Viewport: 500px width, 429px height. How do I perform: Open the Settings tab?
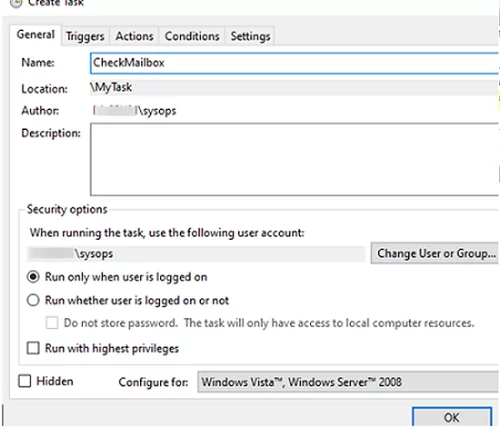[250, 36]
